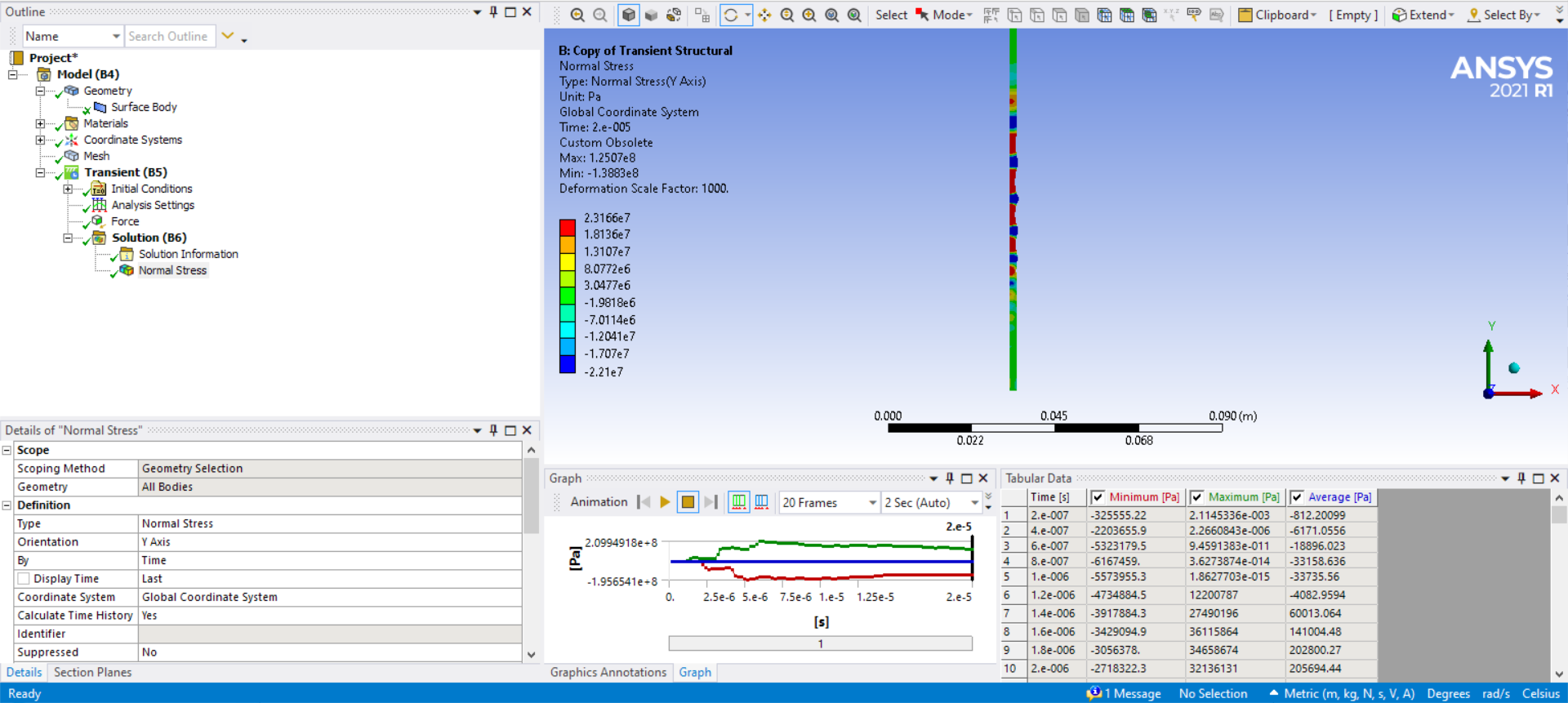Toggle Minimum [Pa] column checkbox

click(x=1098, y=497)
